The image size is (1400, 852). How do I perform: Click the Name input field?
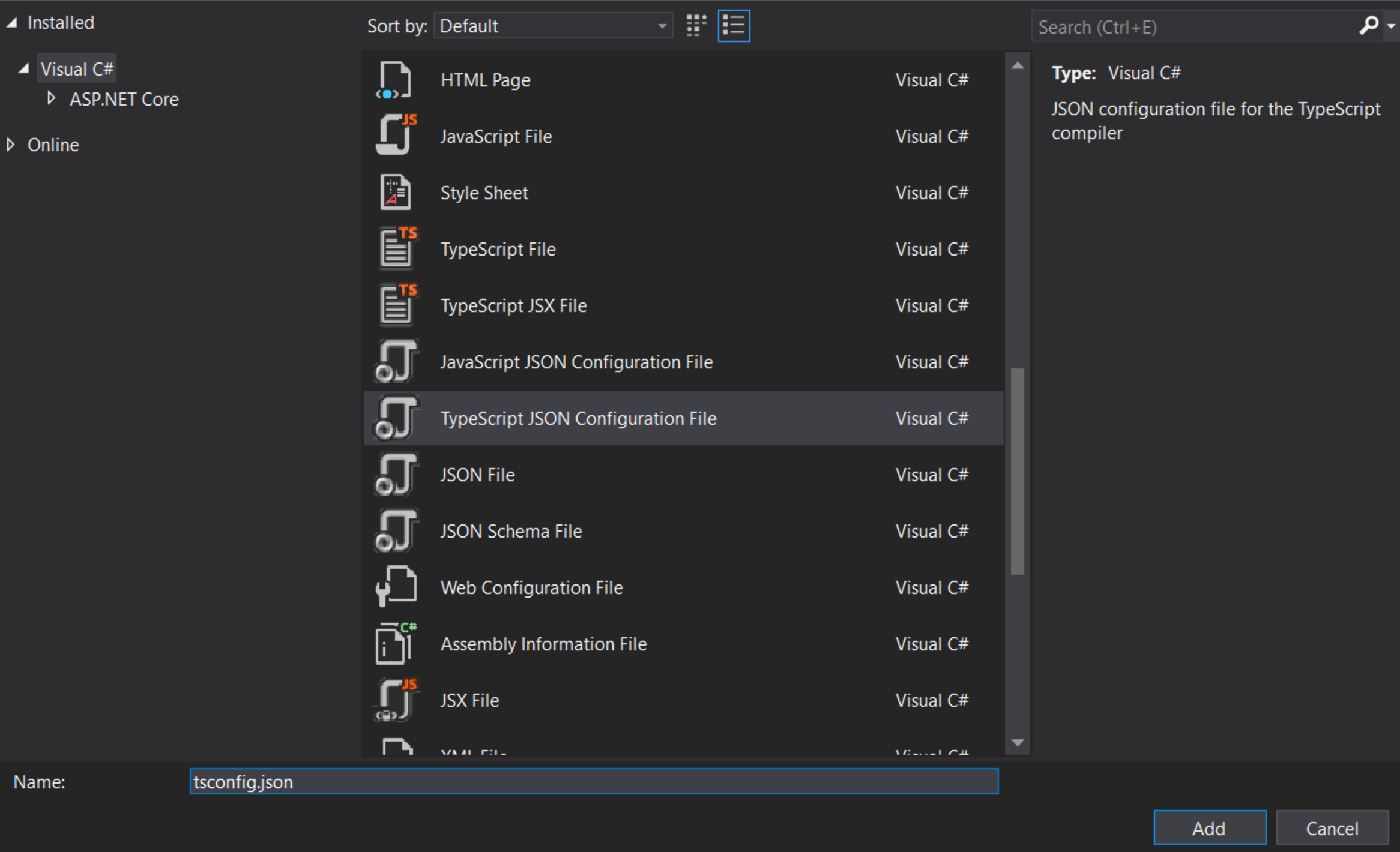click(x=593, y=781)
